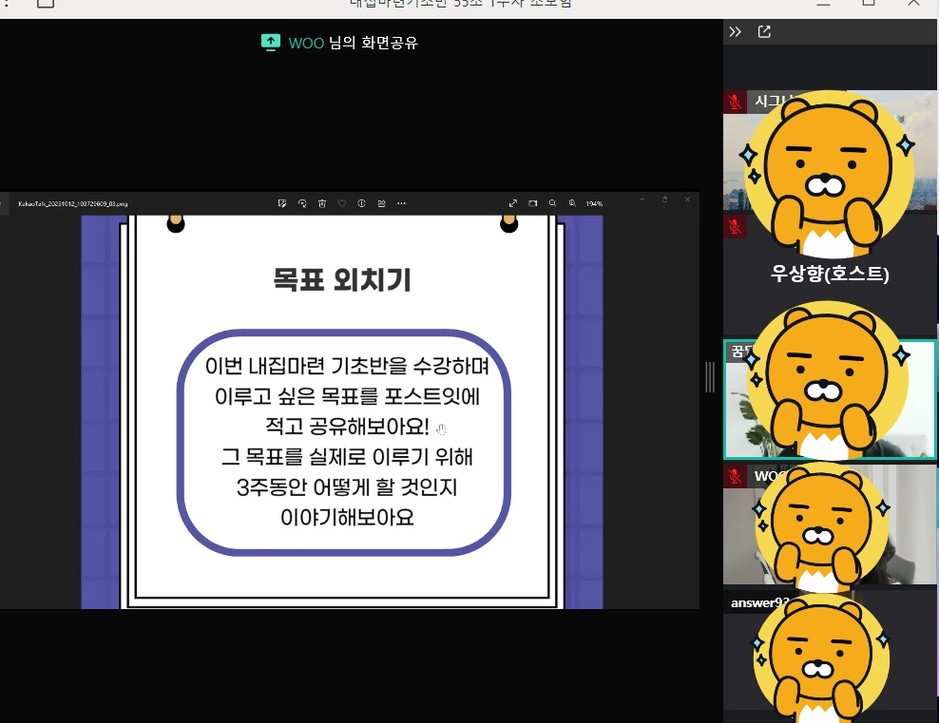This screenshot has width=939, height=723.
Task: Rotate the image in the photo viewer
Action: (302, 204)
